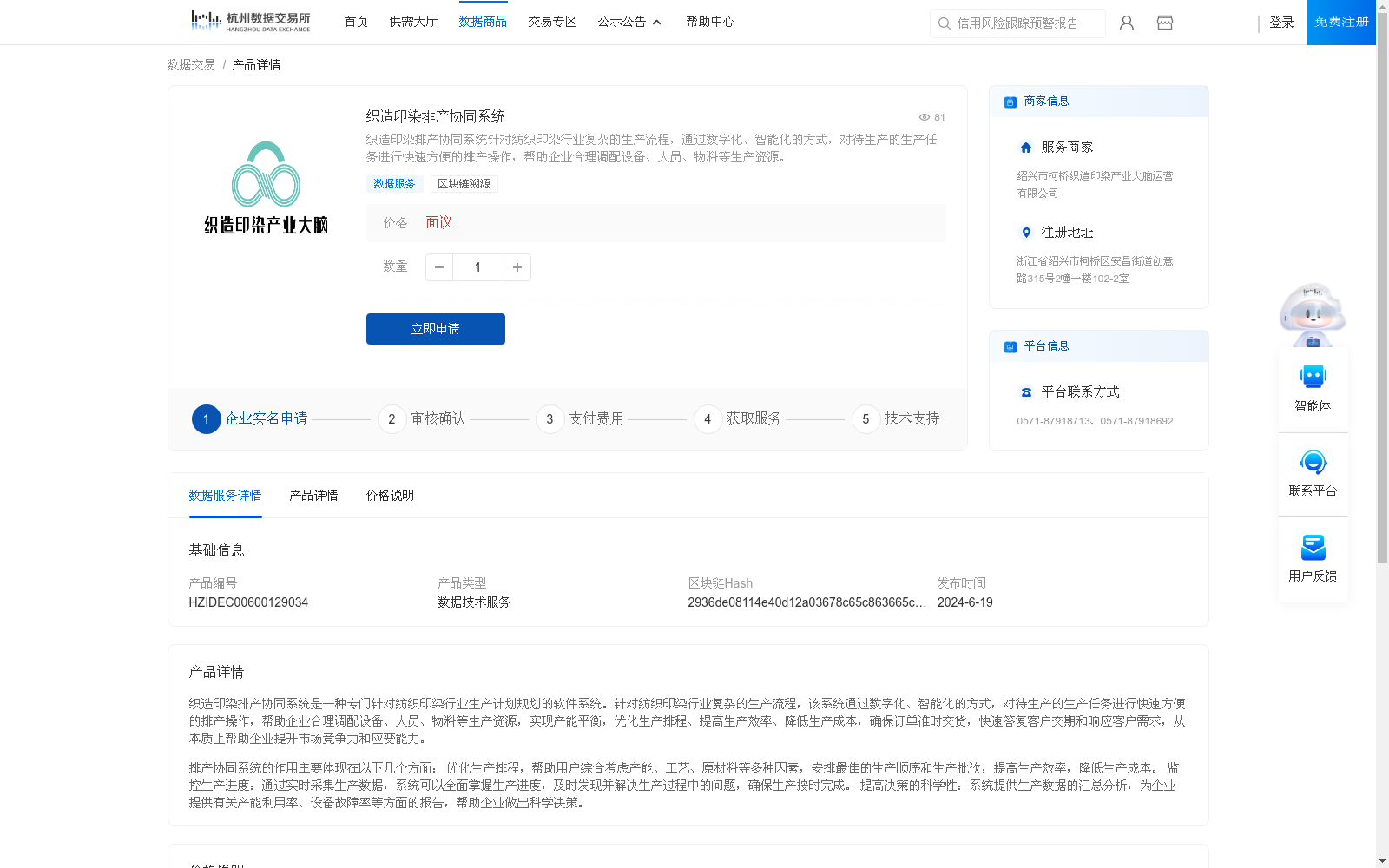Image resolution: width=1389 pixels, height=868 pixels.
Task: Click the 服务商家 house icon
Action: tap(1026, 148)
